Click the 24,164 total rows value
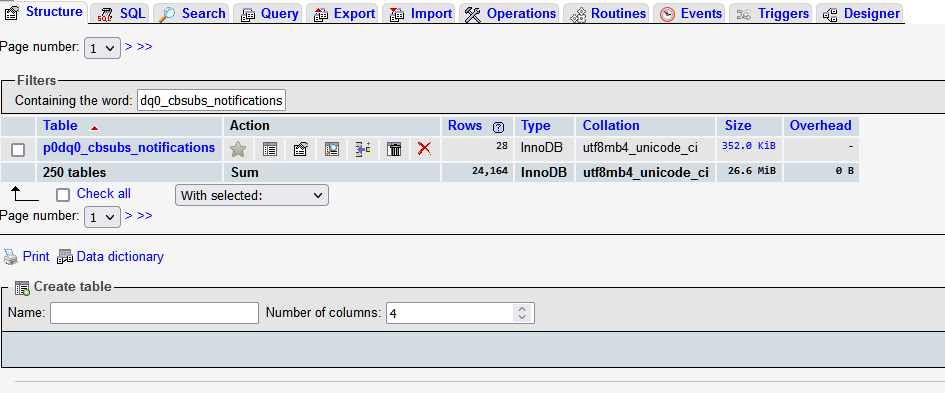Viewport: 945px width, 393px height. coord(490,171)
